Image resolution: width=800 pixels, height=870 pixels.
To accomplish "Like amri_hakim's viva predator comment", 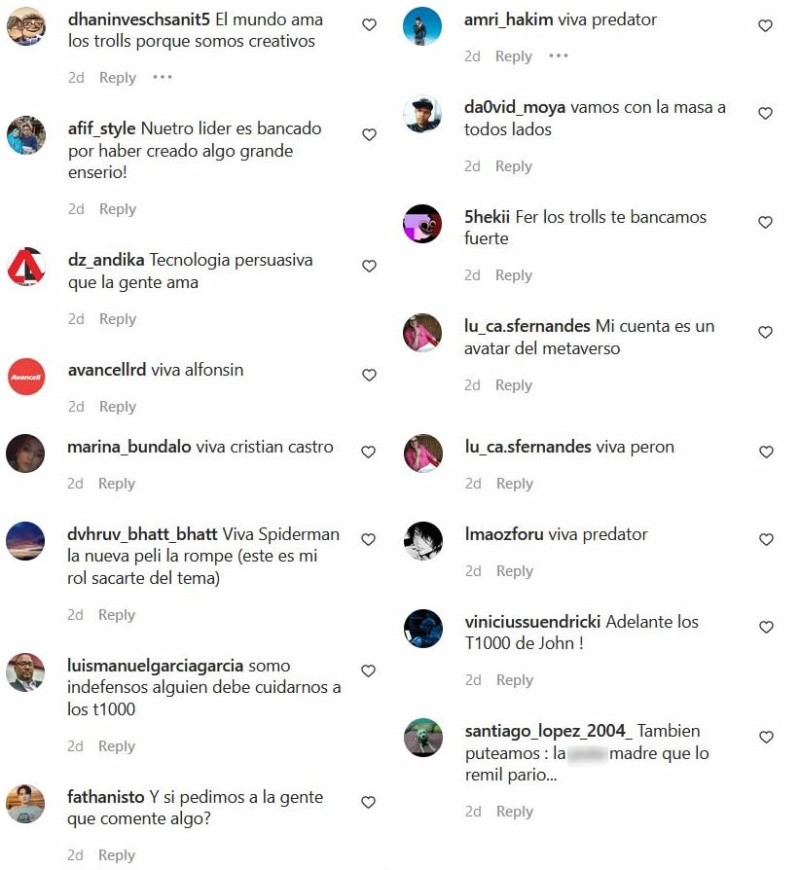I will coord(766,26).
